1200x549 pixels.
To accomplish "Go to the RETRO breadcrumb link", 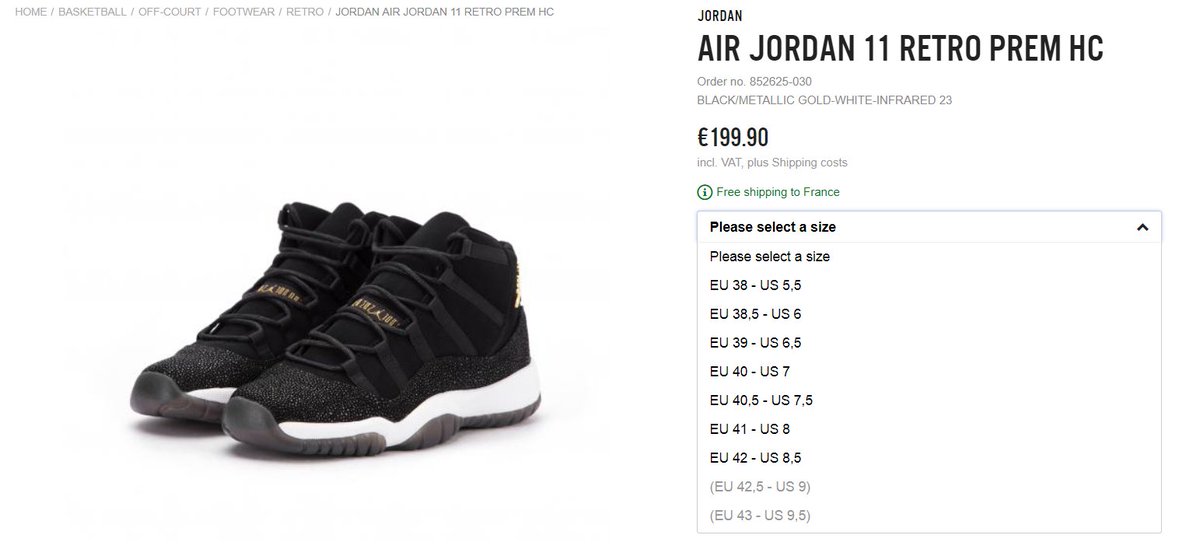I will coord(304,12).
